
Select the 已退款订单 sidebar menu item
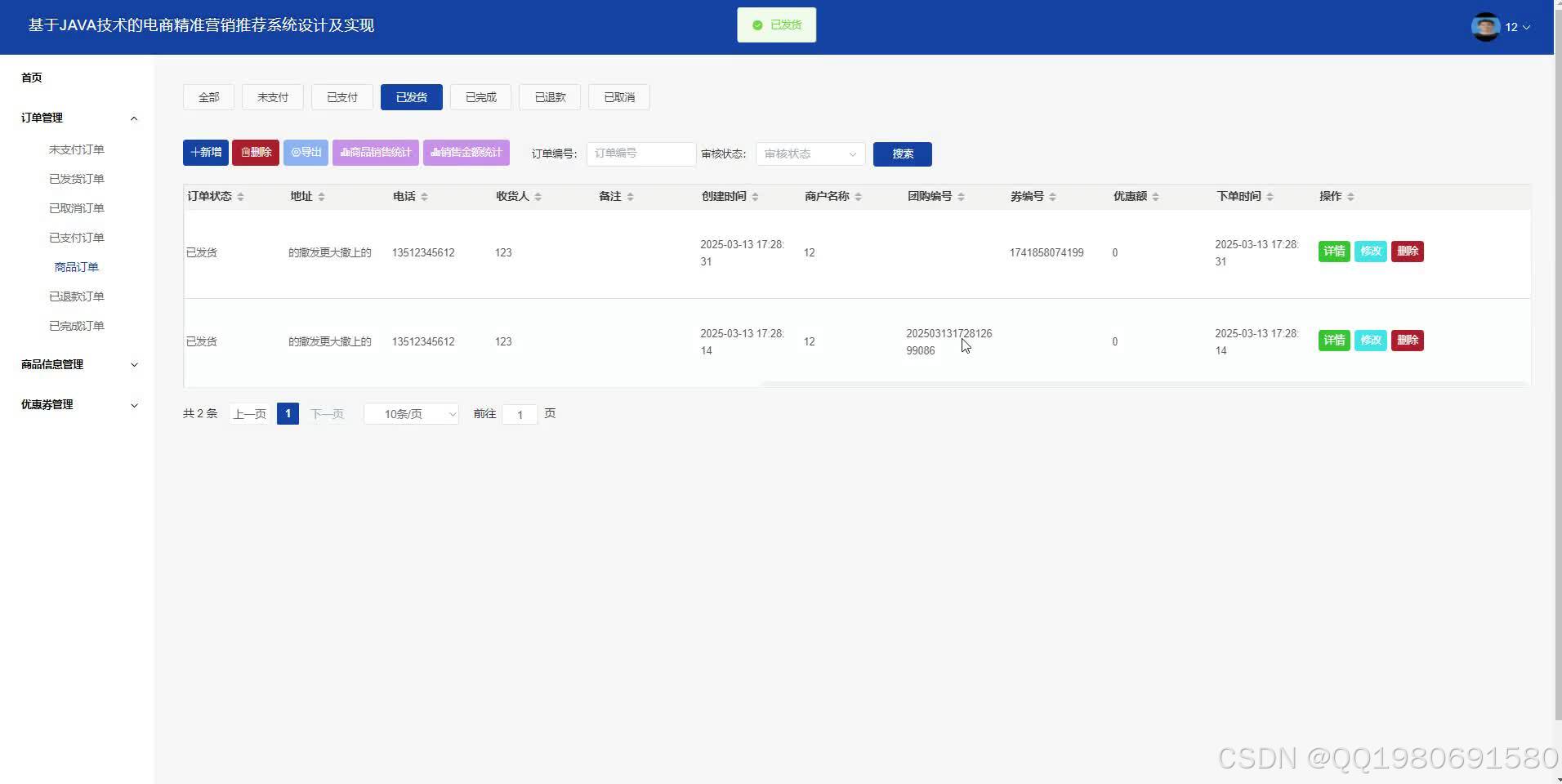[77, 296]
